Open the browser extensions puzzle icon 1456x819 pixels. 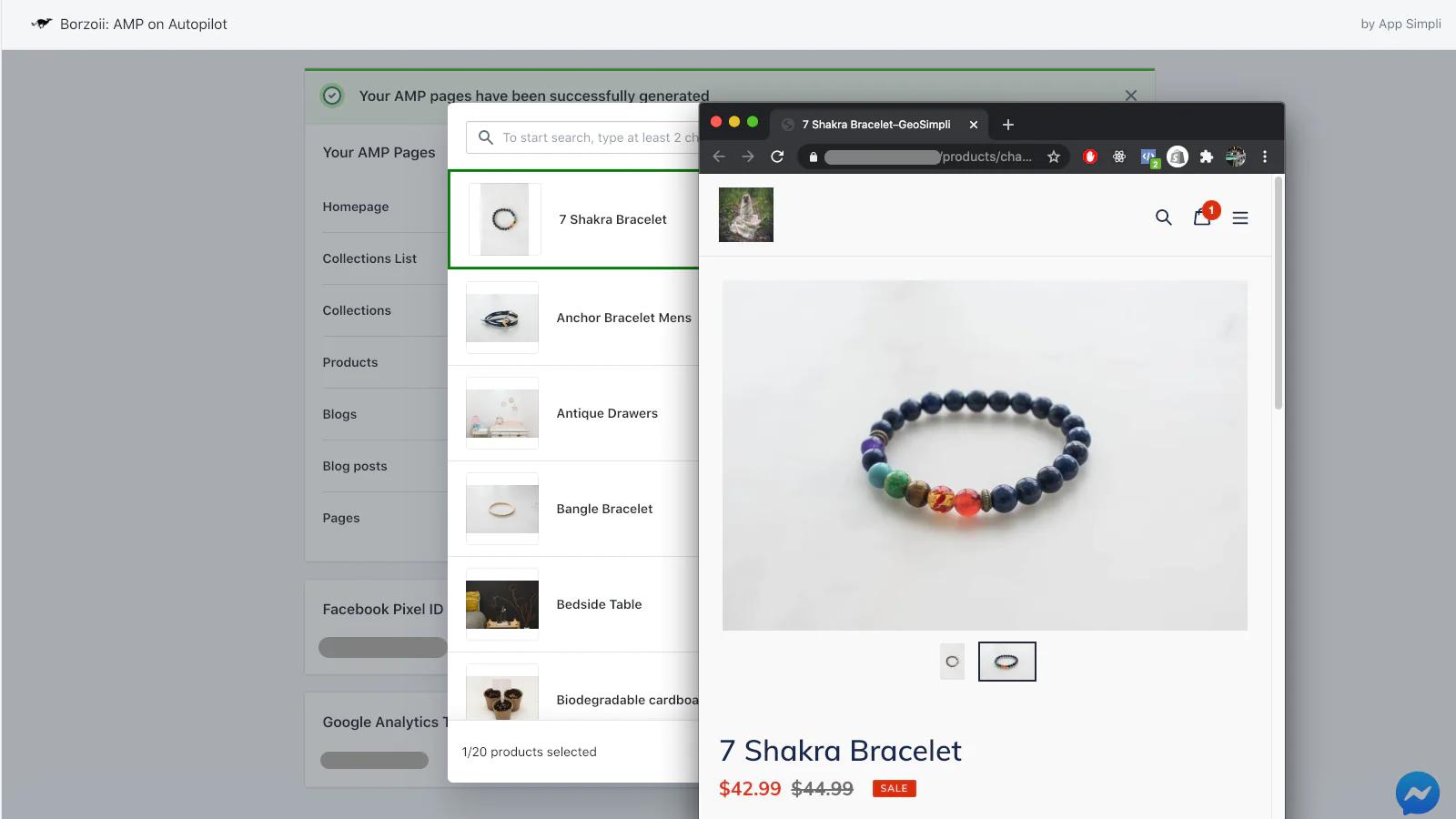click(x=1207, y=157)
